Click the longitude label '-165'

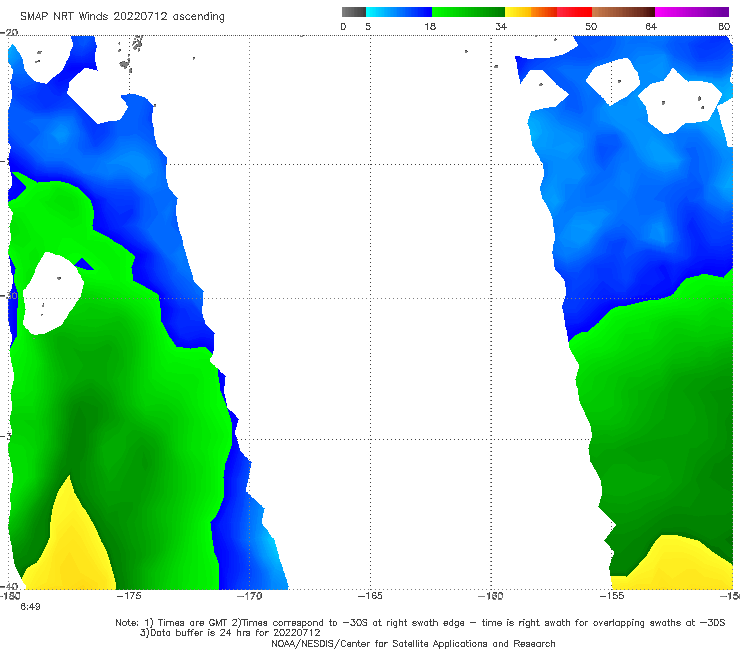[370, 596]
